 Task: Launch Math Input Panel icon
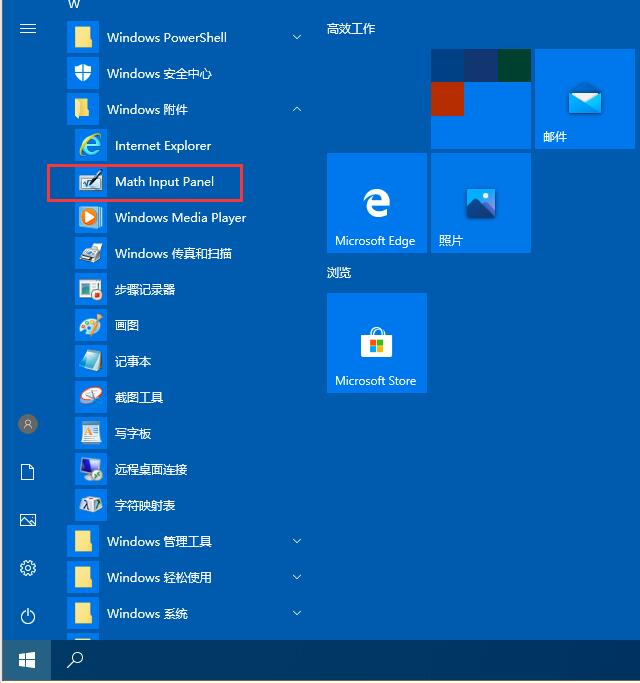[x=91, y=181]
